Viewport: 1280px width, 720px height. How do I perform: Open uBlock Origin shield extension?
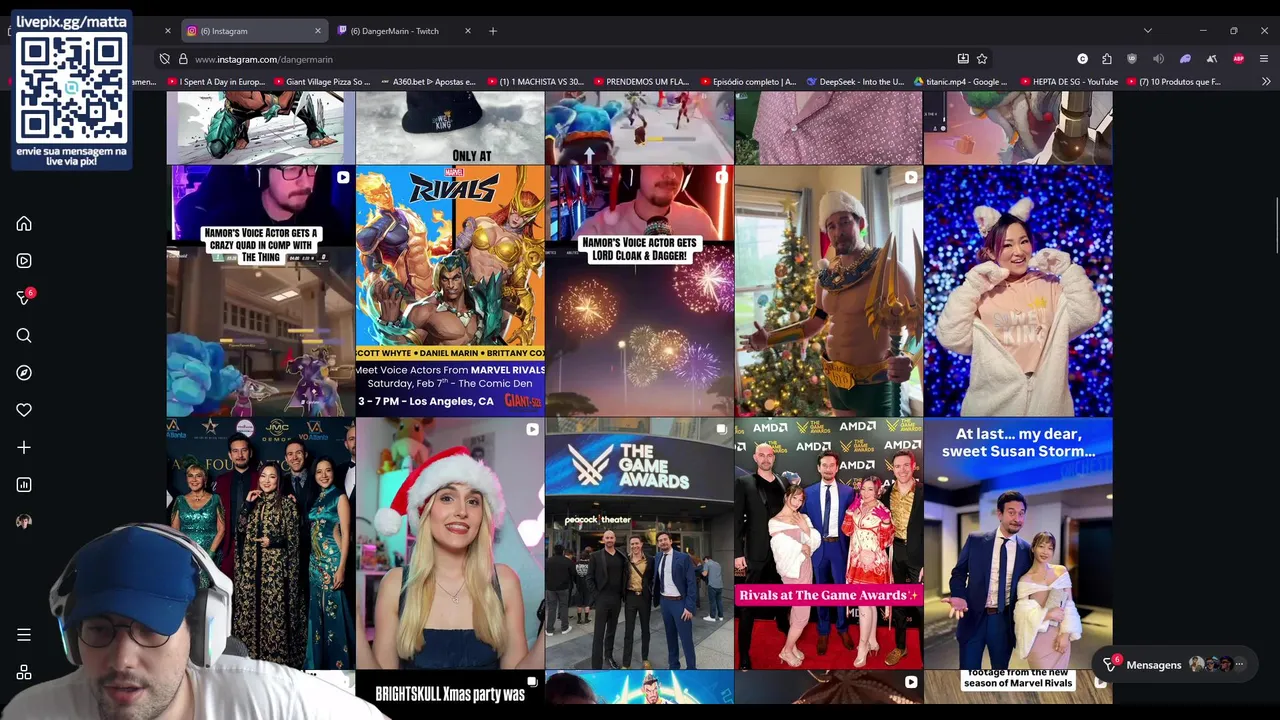(1132, 59)
